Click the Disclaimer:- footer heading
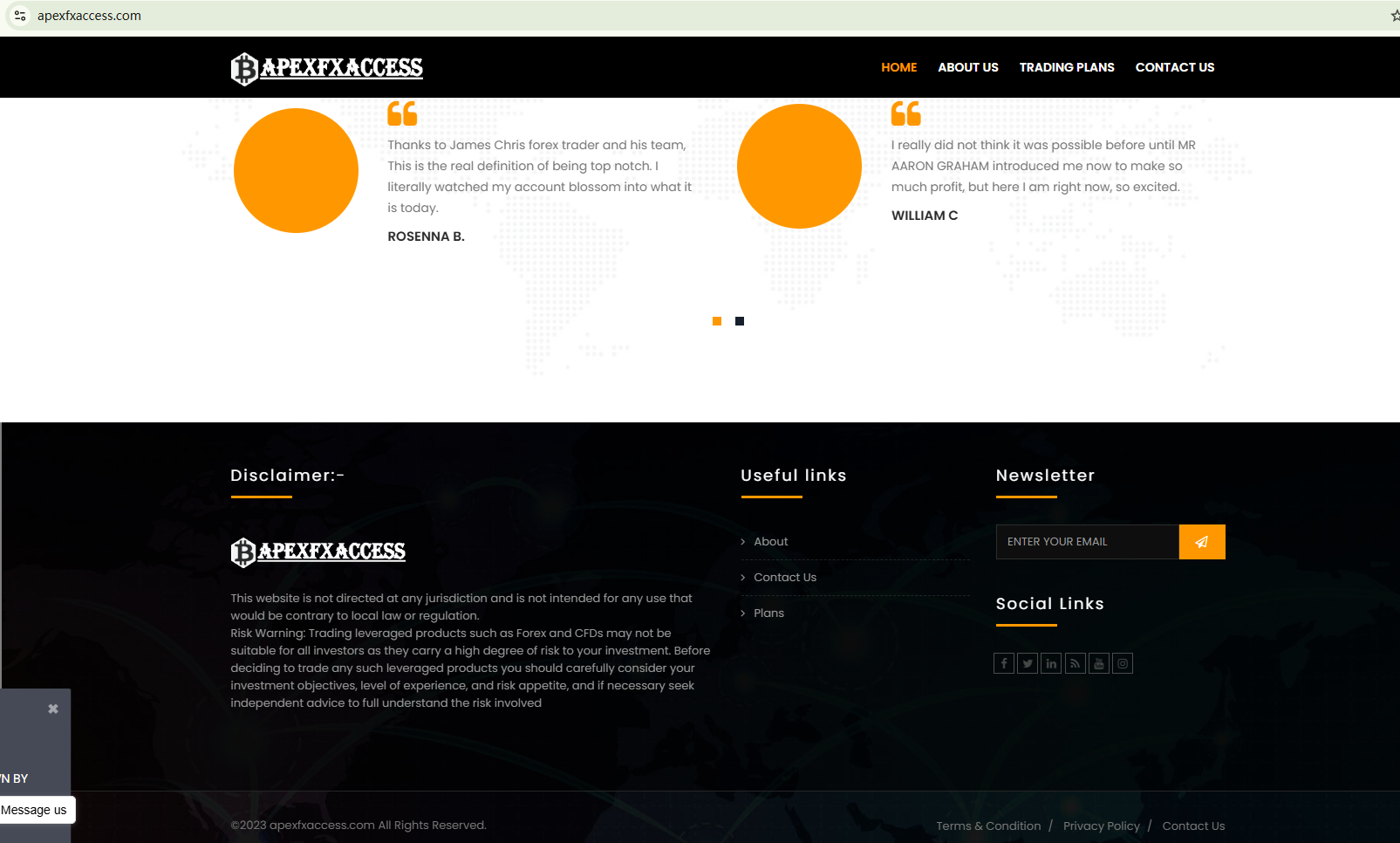 287,476
